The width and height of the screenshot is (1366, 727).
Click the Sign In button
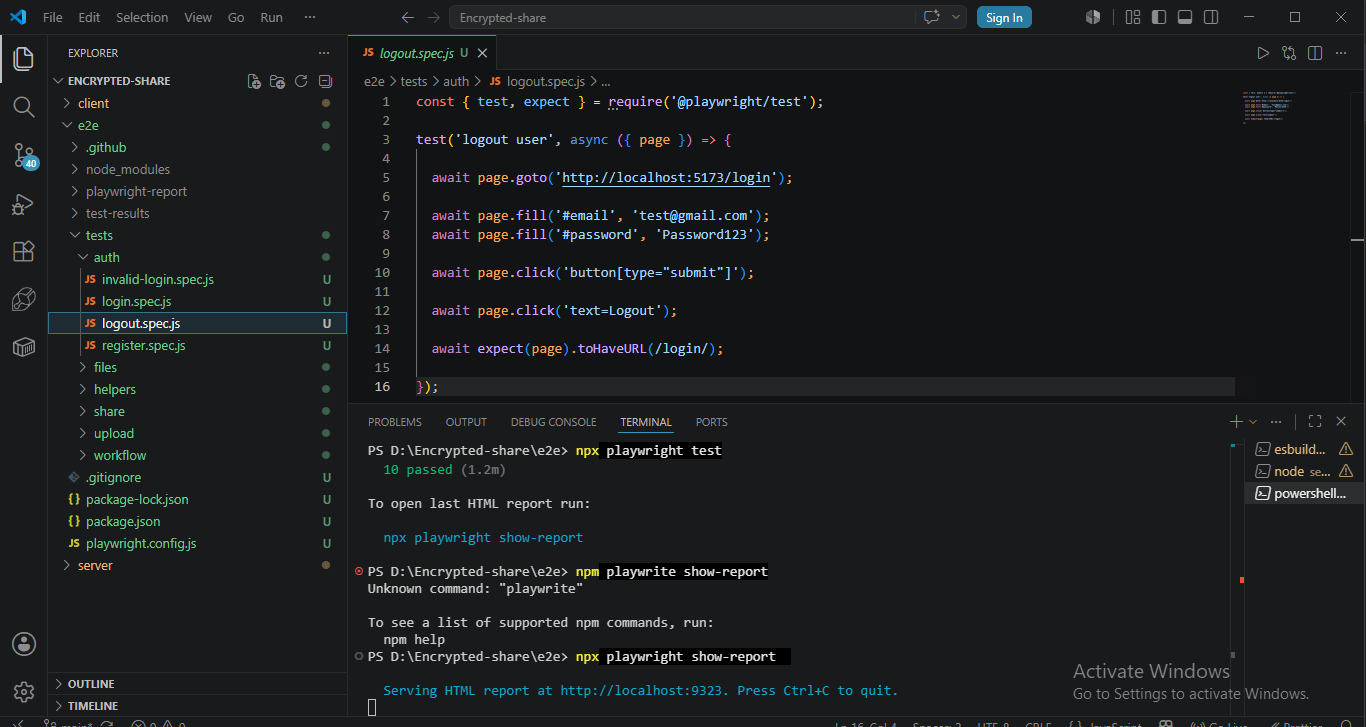click(x=1004, y=17)
